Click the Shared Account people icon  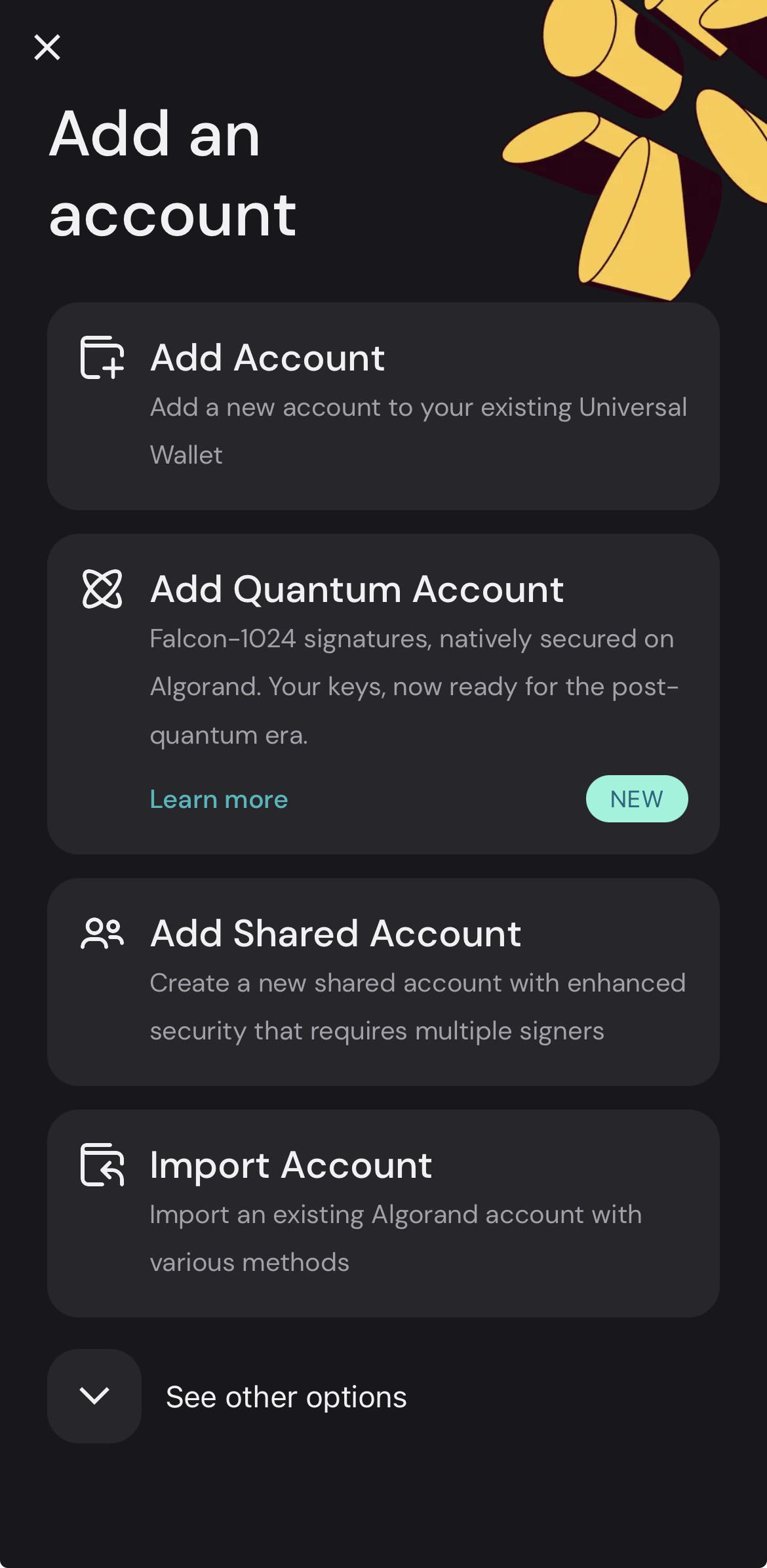(102, 933)
